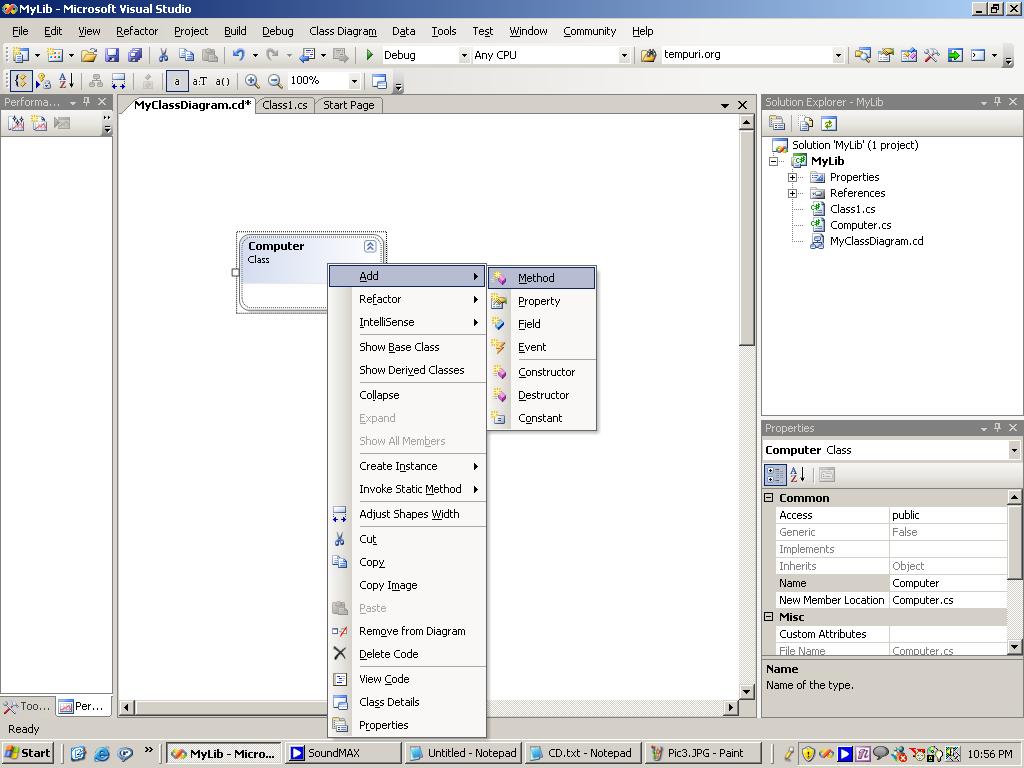Click Remove from Diagram context menu entry
1024x768 pixels.
pyautogui.click(x=407, y=631)
